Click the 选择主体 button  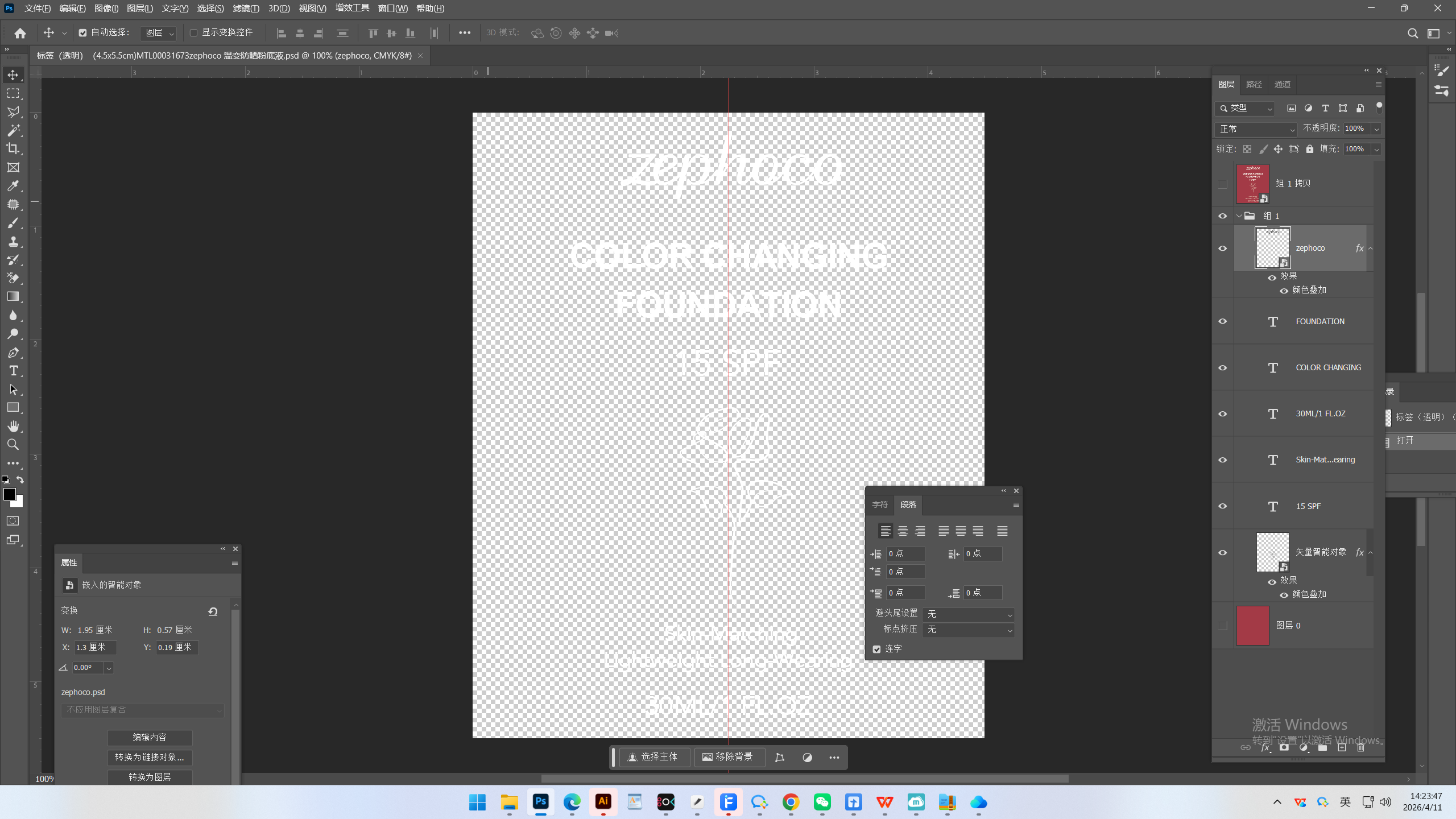pos(653,757)
